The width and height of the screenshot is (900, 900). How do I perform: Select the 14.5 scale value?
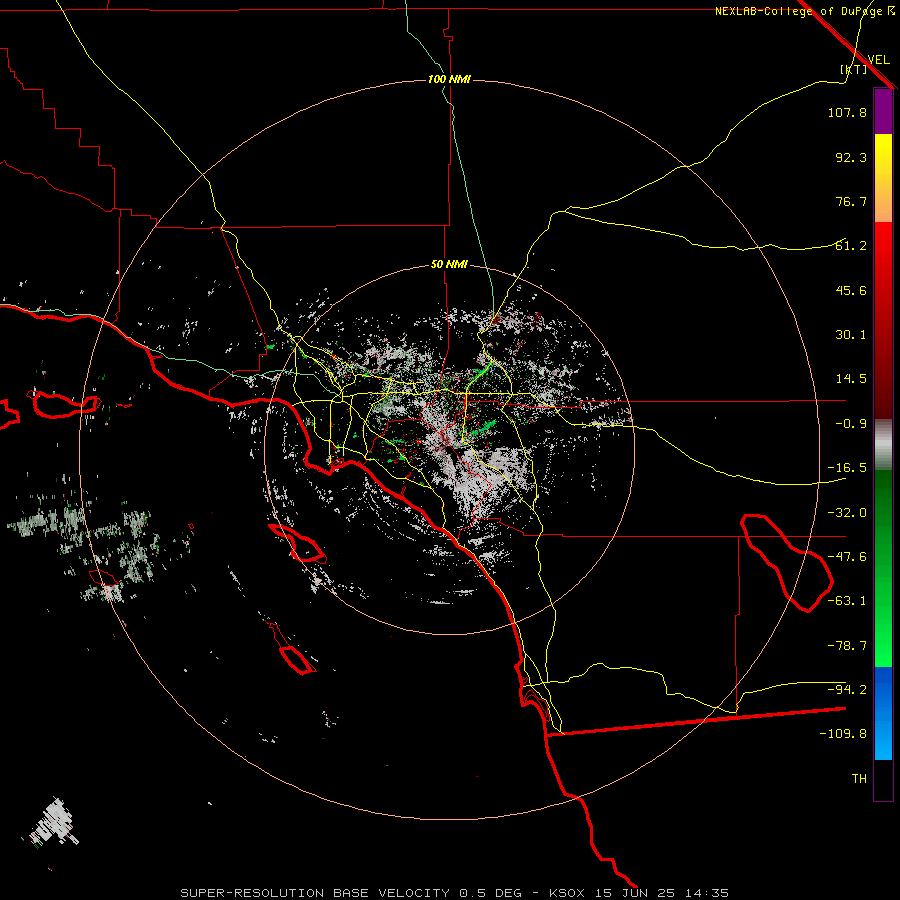click(851, 379)
